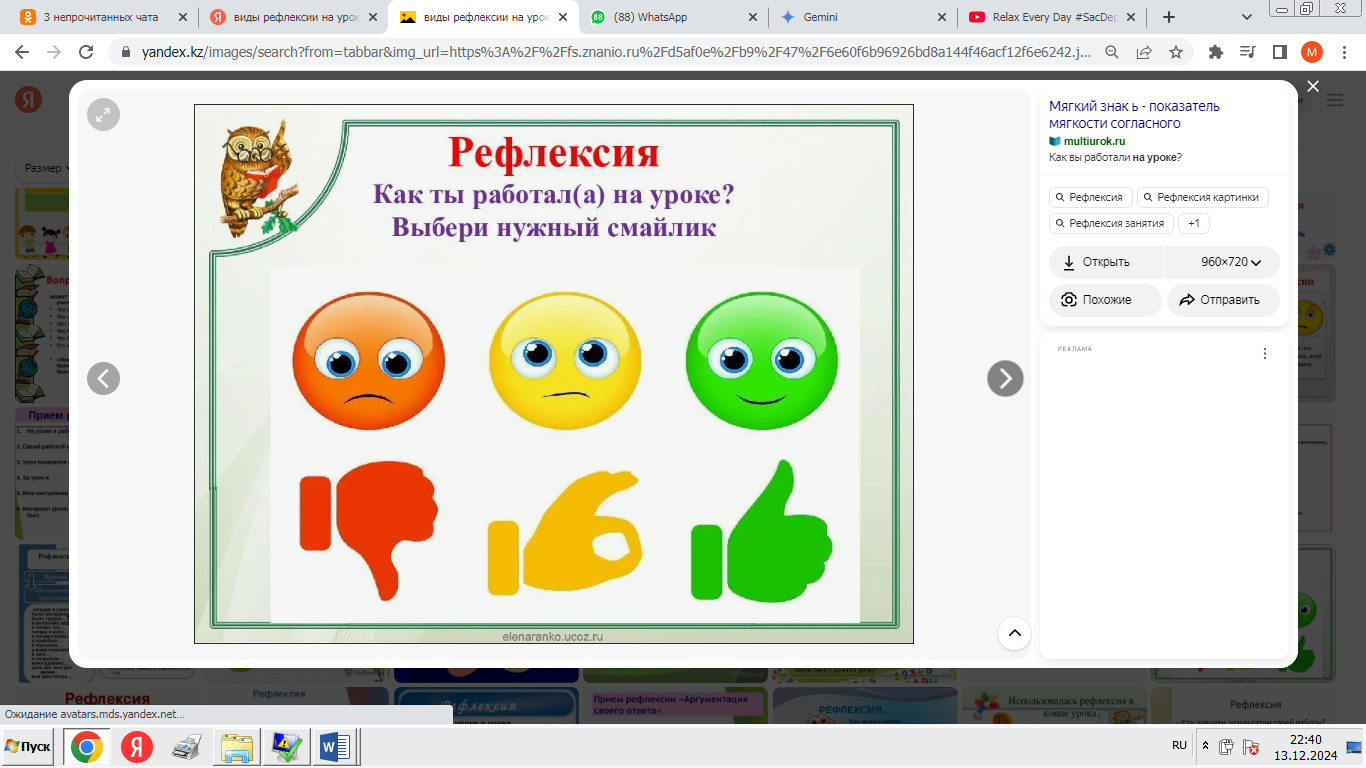Show more tags with +1
This screenshot has width=1366, height=768.
click(x=1193, y=223)
